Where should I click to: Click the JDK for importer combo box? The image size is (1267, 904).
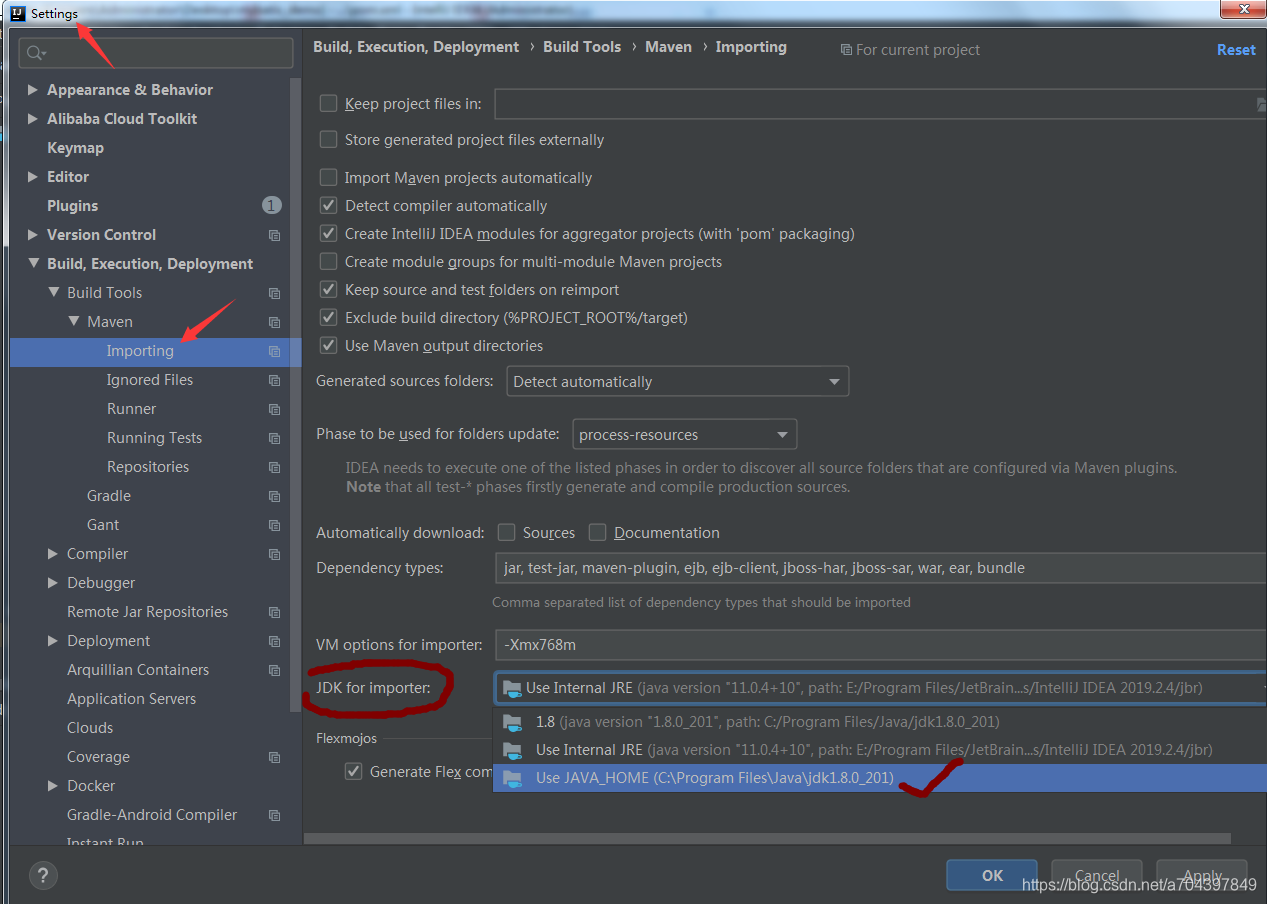[x=880, y=688]
